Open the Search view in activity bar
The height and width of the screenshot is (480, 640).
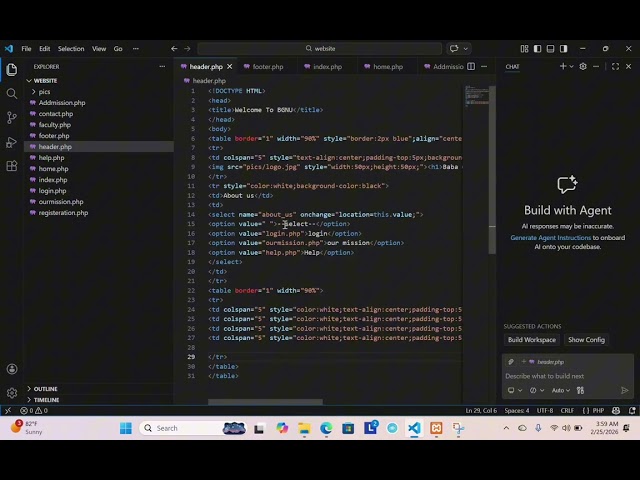coord(12,94)
